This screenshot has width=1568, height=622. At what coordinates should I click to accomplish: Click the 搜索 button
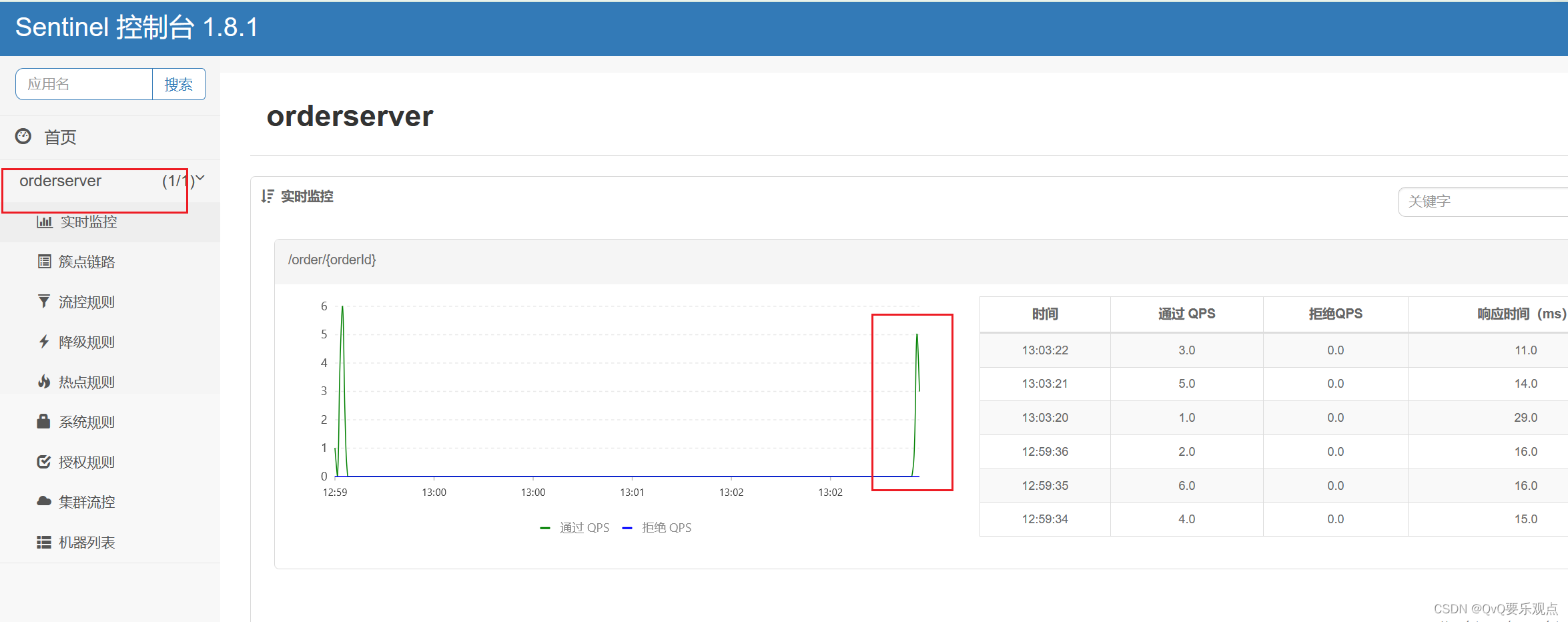pyautogui.click(x=179, y=84)
